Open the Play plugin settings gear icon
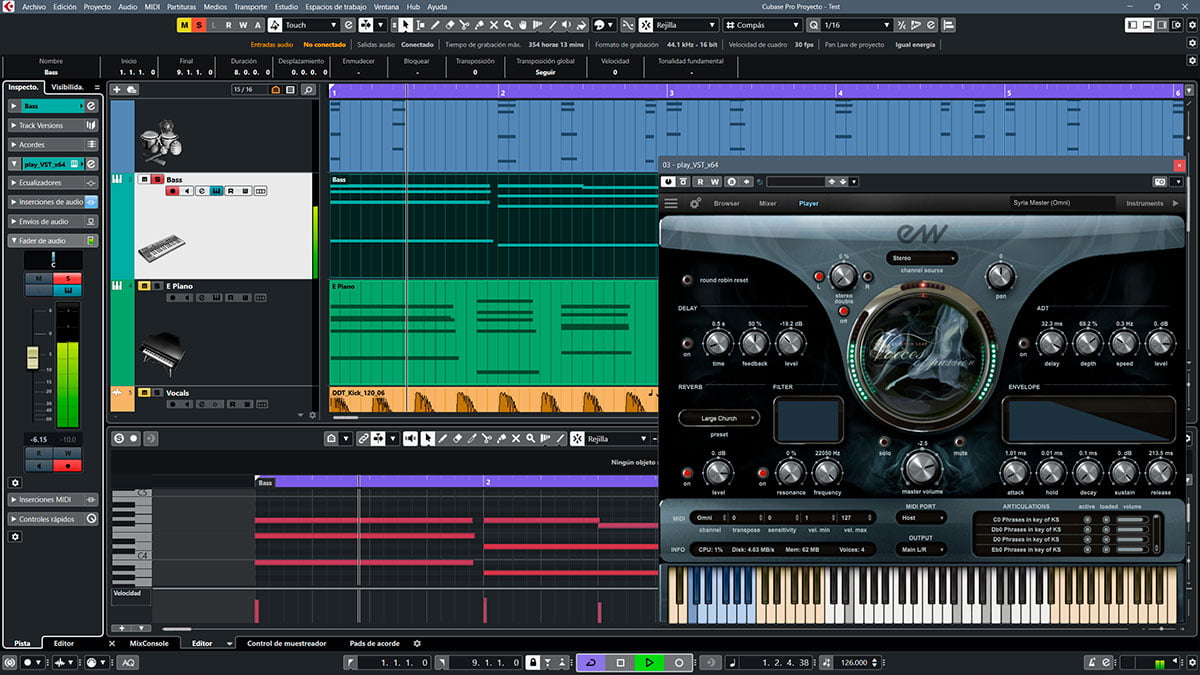 click(x=695, y=203)
